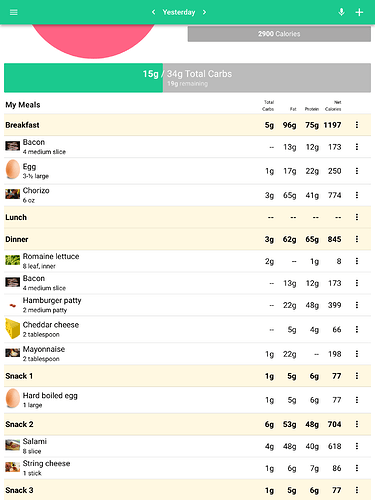Open Snack 2 three-dot menu
Viewport: 375px width, 500px height.
click(357, 424)
